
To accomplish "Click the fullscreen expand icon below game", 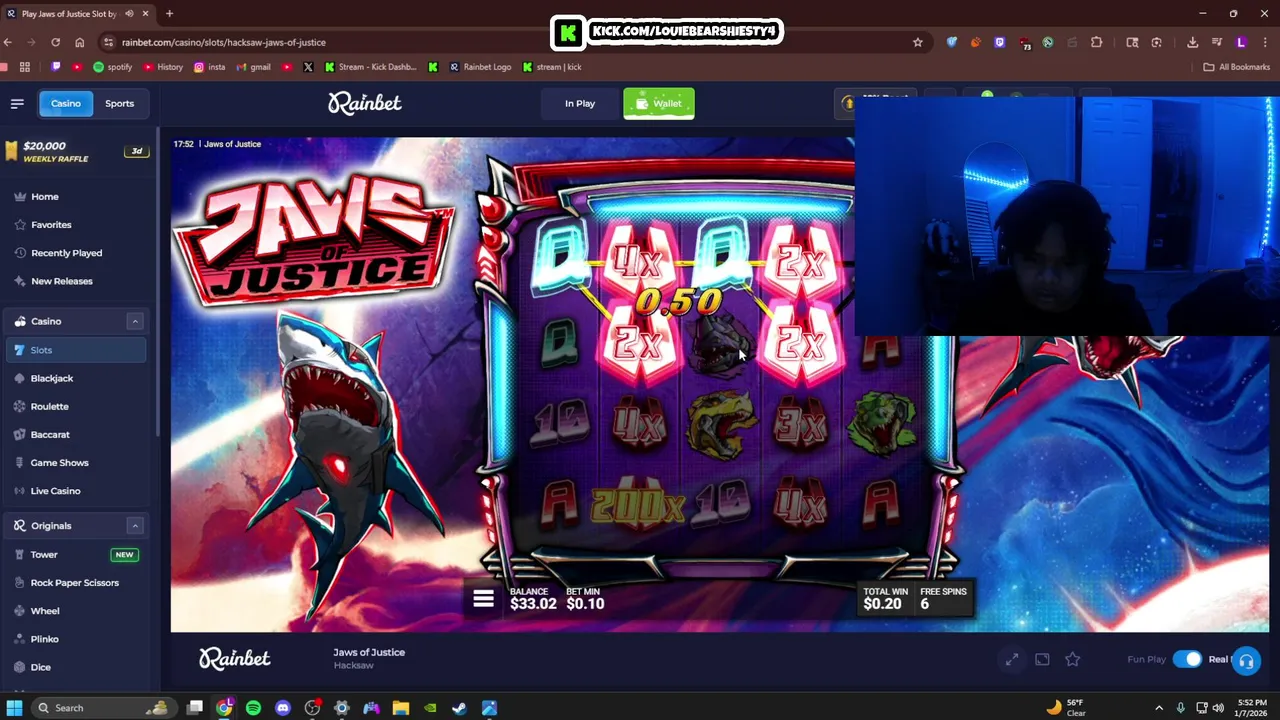I will tap(1012, 659).
